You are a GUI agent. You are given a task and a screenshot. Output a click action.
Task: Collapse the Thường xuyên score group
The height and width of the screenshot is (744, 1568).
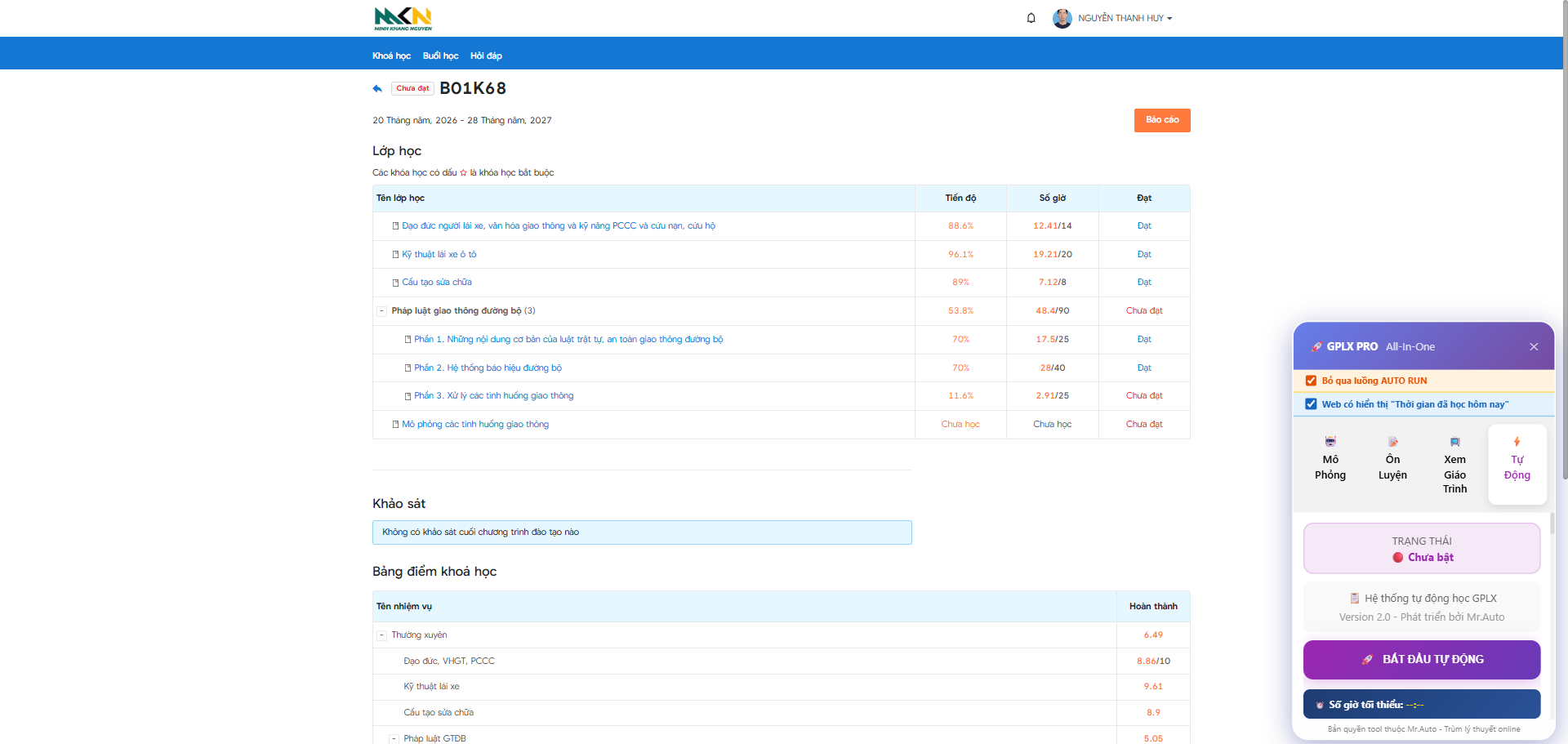pos(381,635)
